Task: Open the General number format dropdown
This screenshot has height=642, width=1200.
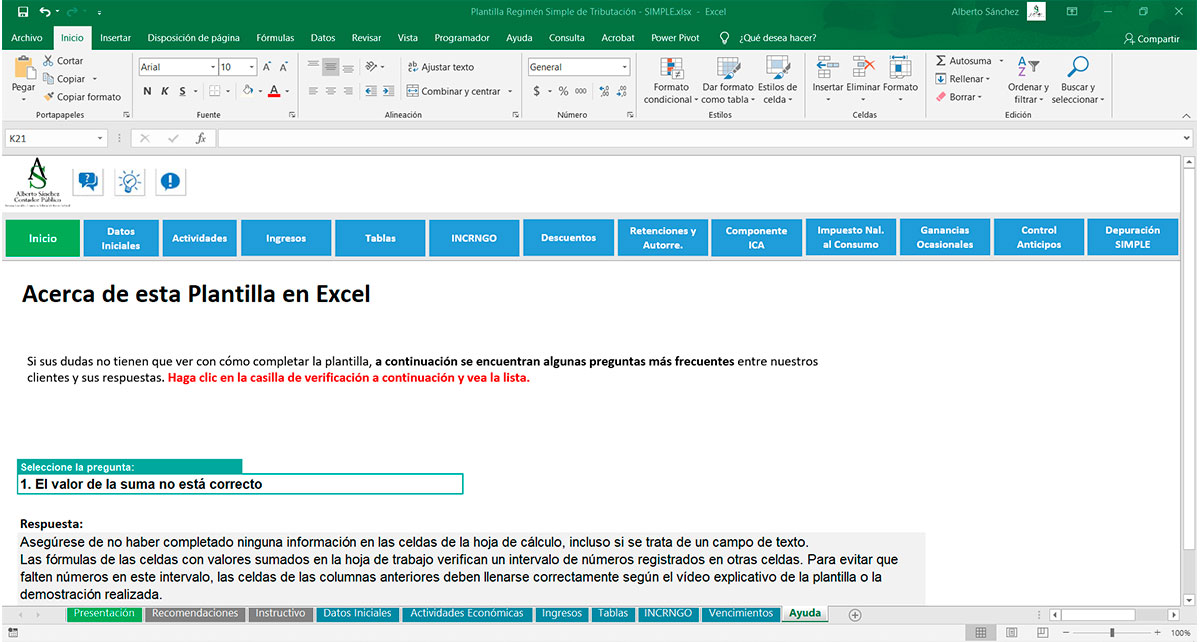Action: 625,67
